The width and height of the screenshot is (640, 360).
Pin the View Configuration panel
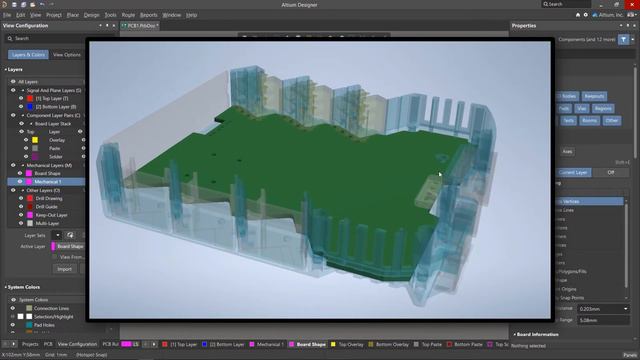(107, 25)
